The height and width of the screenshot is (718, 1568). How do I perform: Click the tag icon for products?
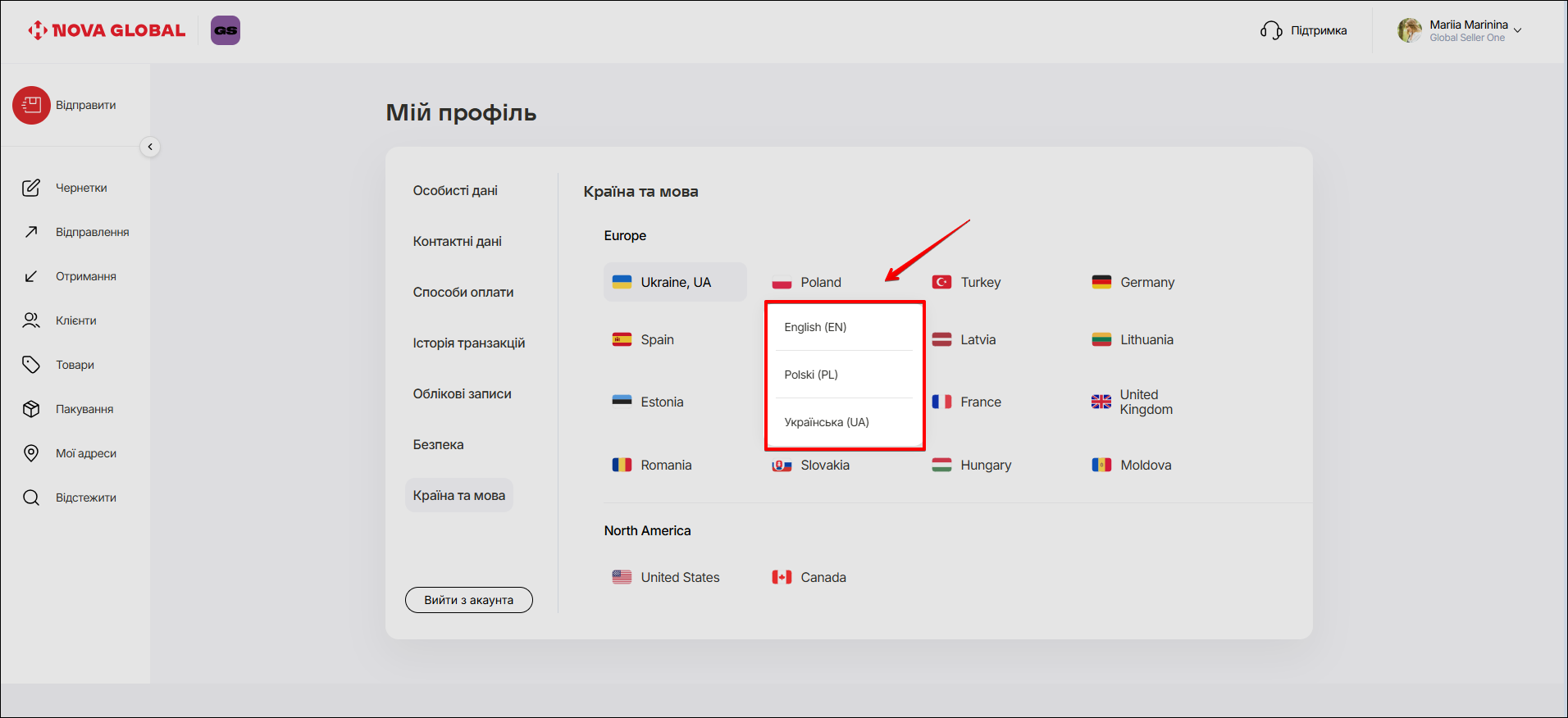tap(31, 365)
